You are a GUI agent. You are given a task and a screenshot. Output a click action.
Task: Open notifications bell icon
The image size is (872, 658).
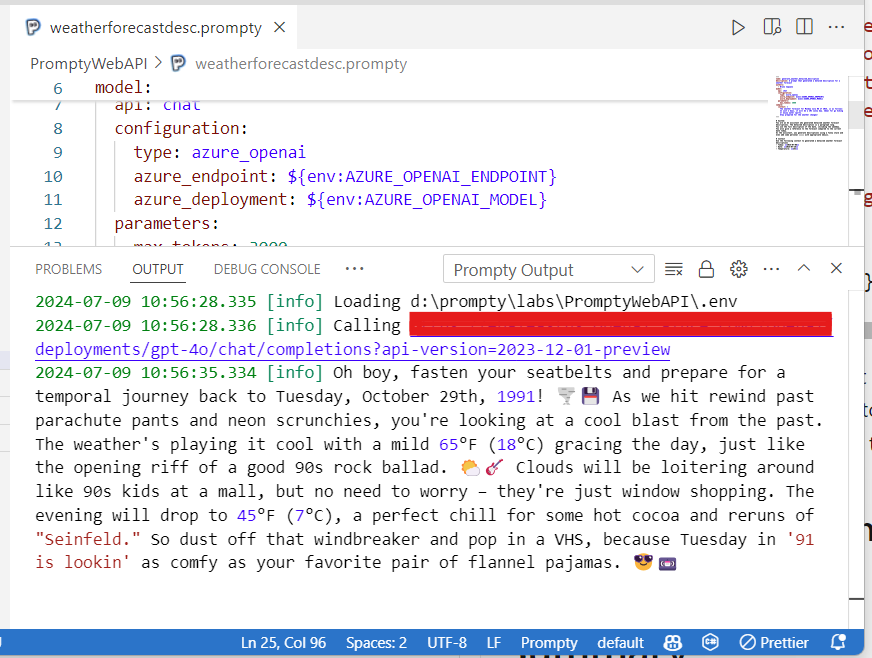pos(838,642)
